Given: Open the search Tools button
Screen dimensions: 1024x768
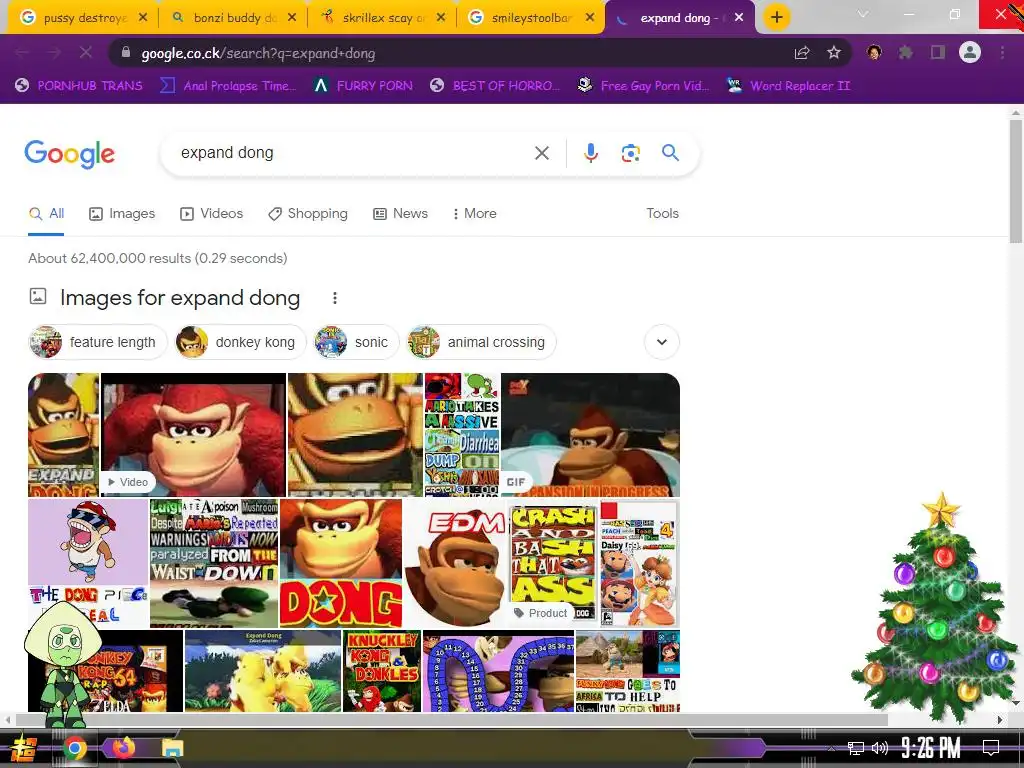Looking at the screenshot, I should click(x=662, y=214).
